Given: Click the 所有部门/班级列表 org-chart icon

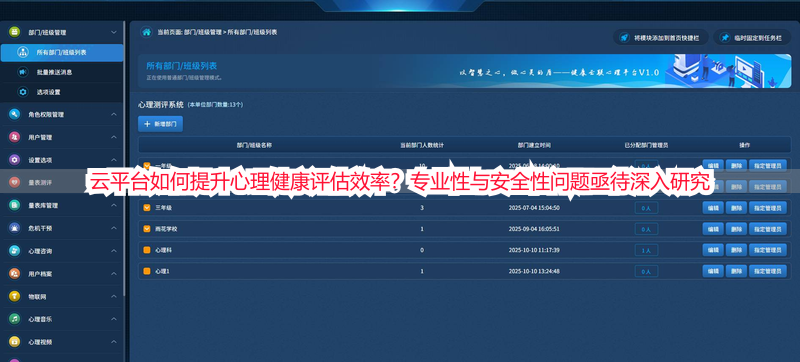Looking at the screenshot, I should pos(23,53).
